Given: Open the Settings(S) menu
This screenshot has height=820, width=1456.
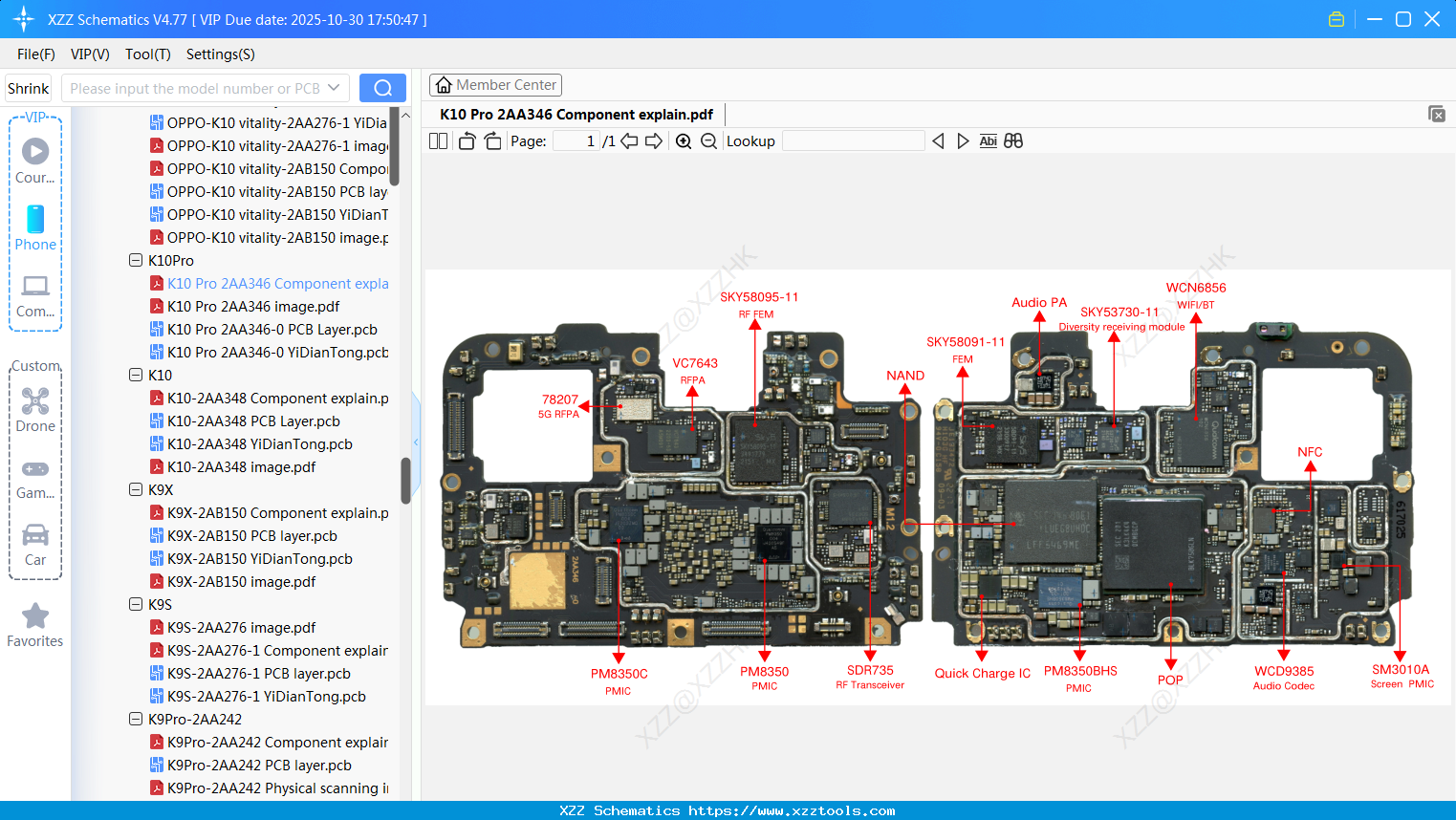Looking at the screenshot, I should (x=221, y=54).
